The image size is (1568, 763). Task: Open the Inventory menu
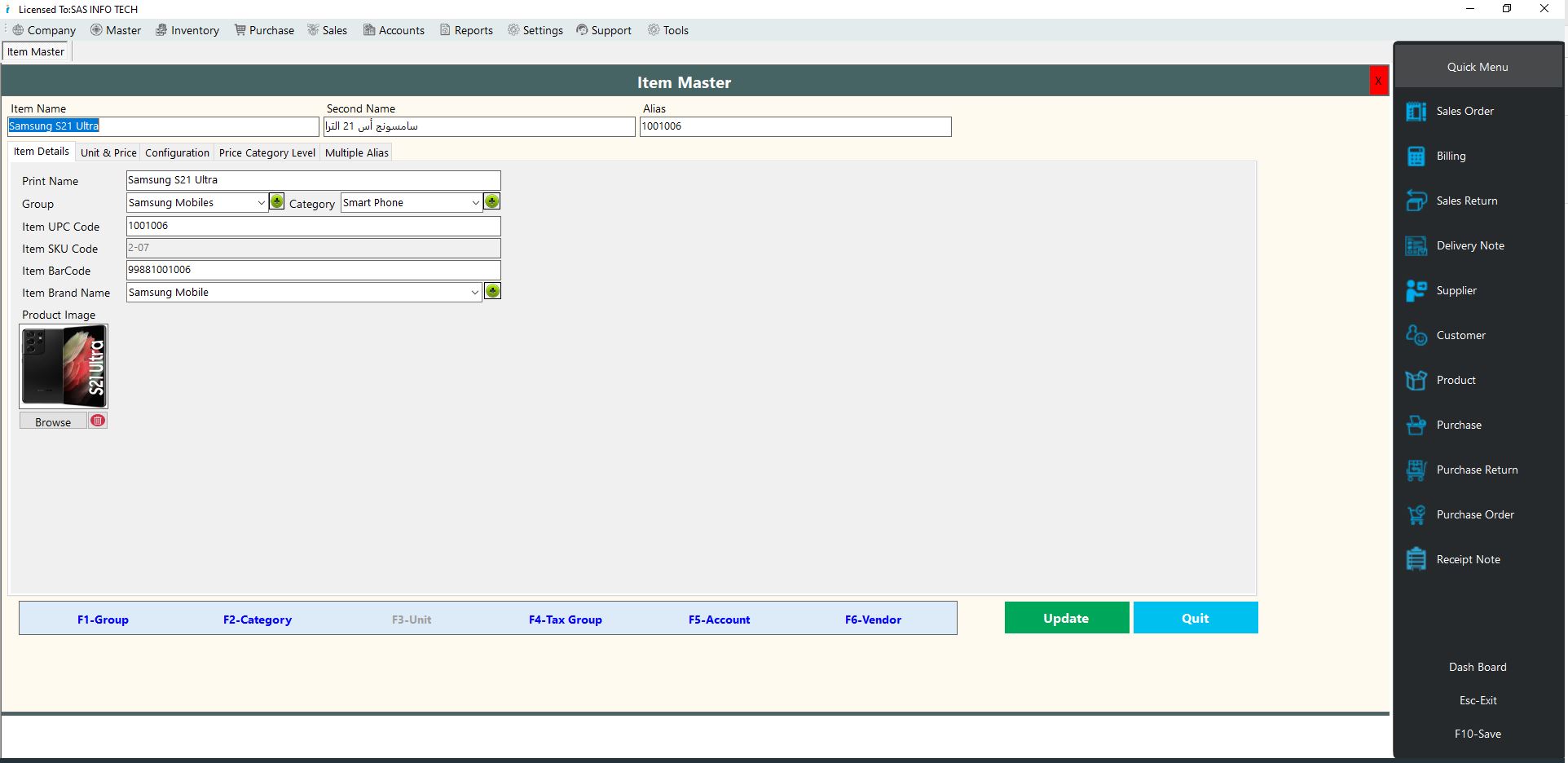click(187, 30)
